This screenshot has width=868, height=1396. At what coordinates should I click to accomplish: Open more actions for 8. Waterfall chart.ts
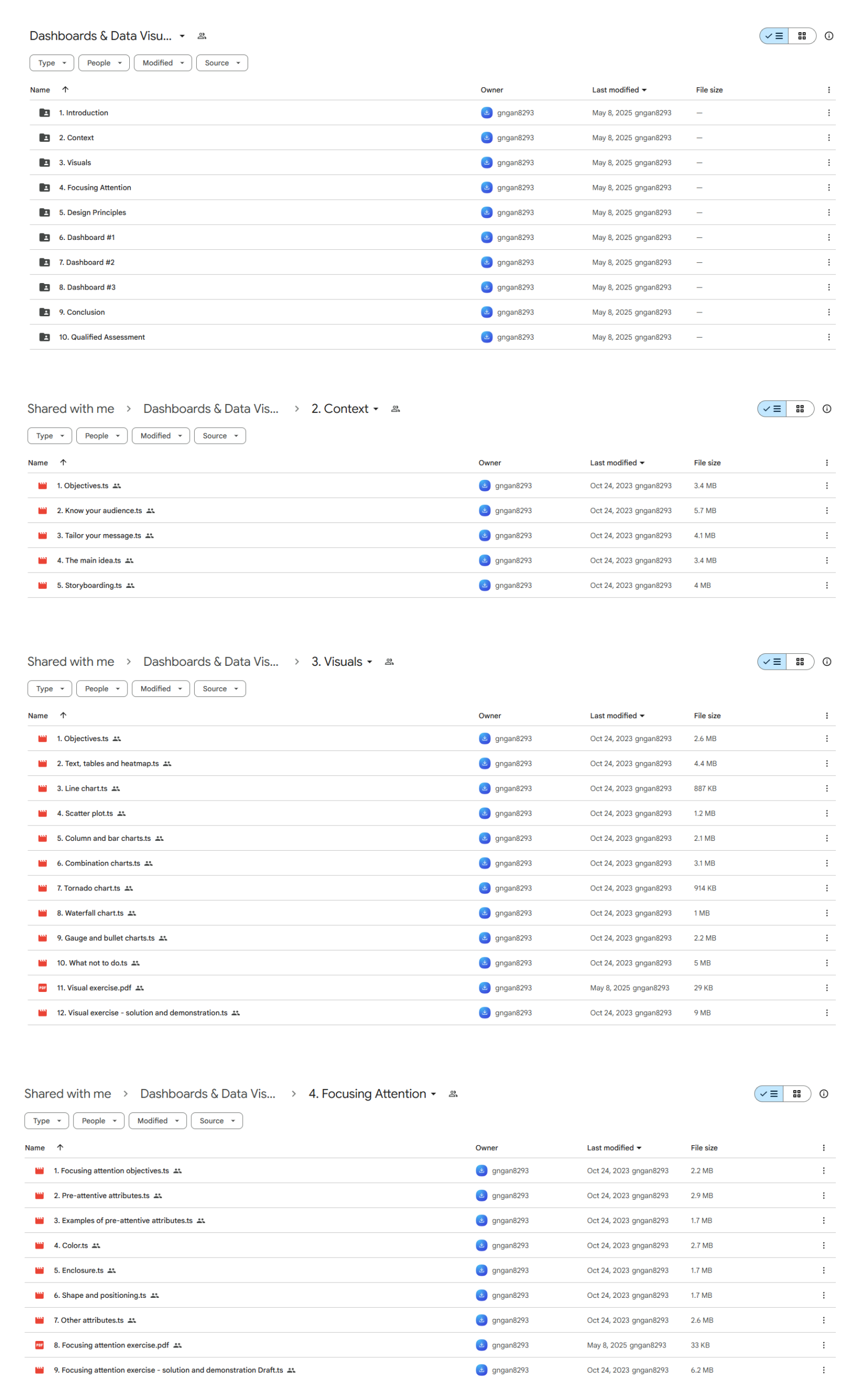click(826, 913)
